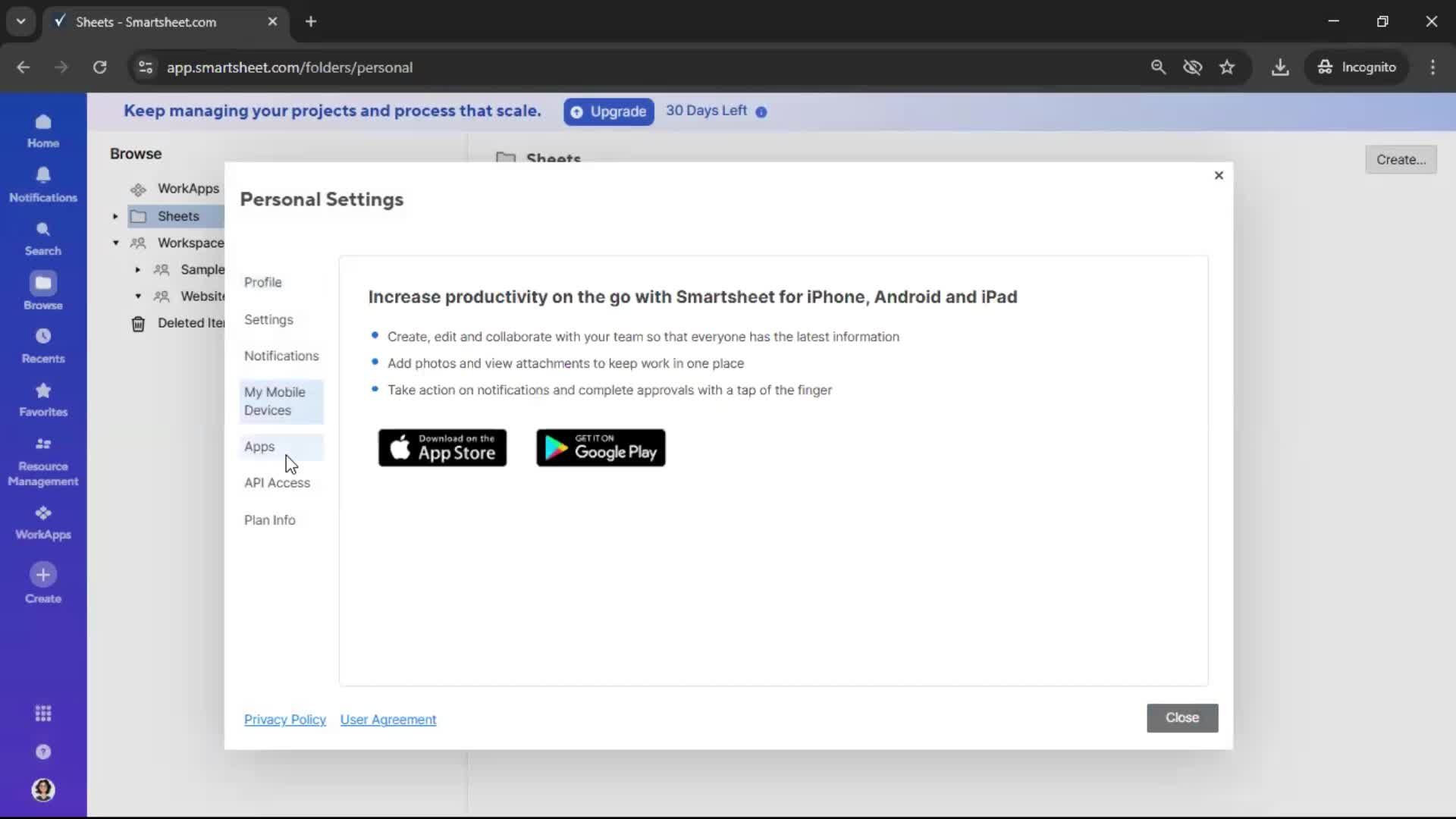The width and height of the screenshot is (1456, 819).
Task: Open the WorkApps icon in sidebar
Action: (43, 521)
